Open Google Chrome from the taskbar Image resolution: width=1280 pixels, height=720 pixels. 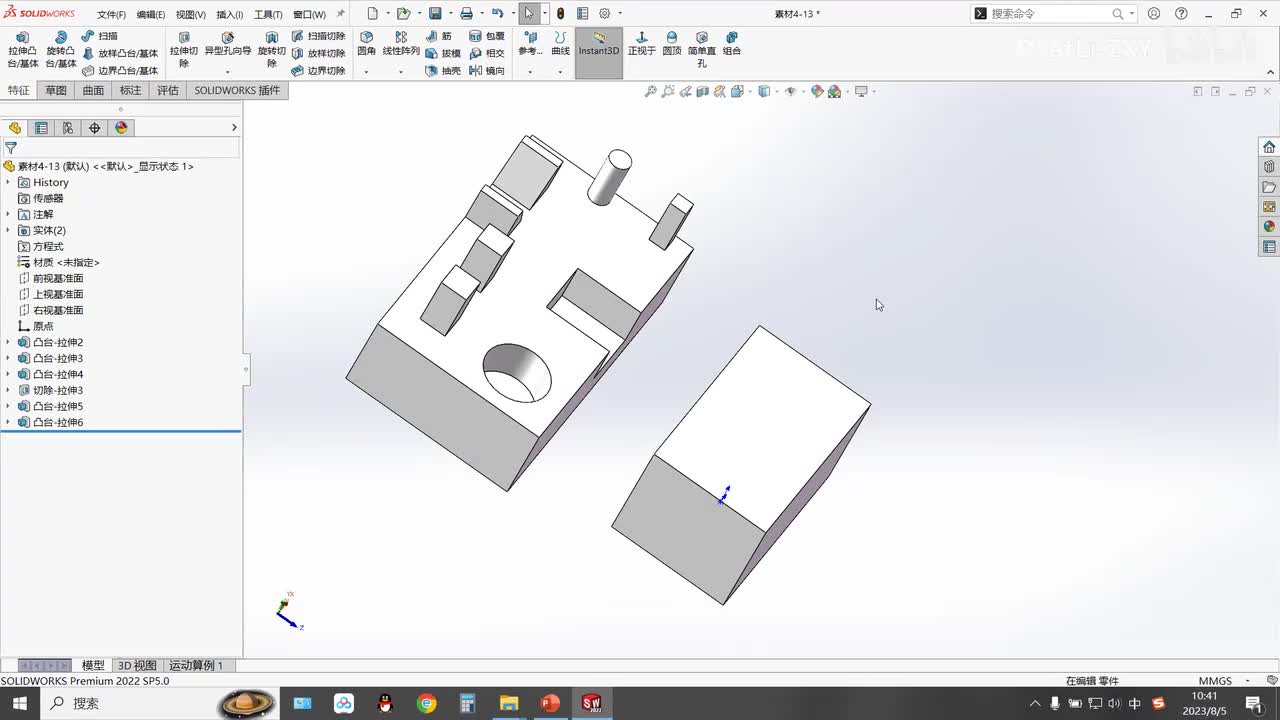[x=427, y=703]
